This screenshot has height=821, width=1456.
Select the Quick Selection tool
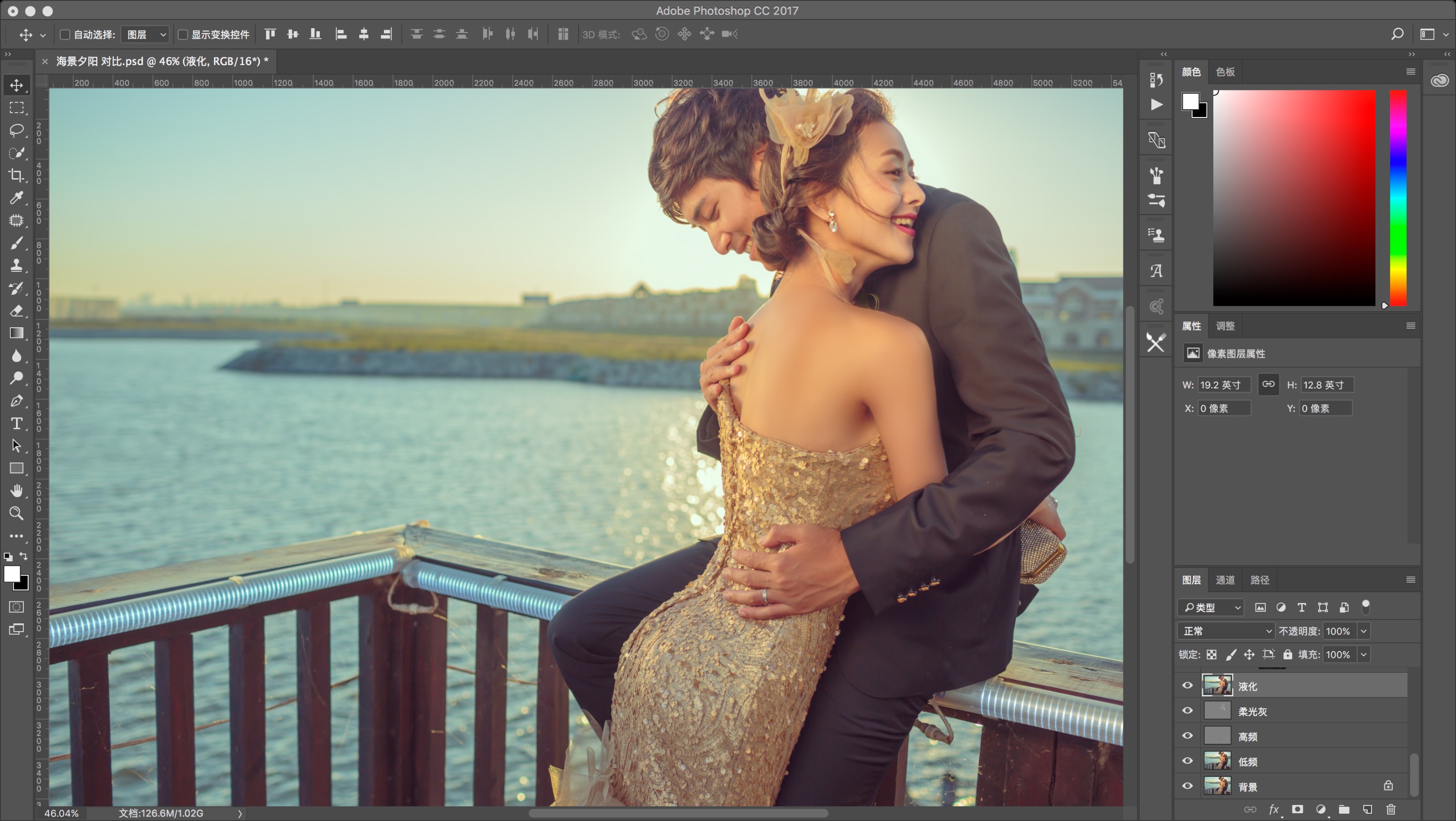pyautogui.click(x=17, y=152)
